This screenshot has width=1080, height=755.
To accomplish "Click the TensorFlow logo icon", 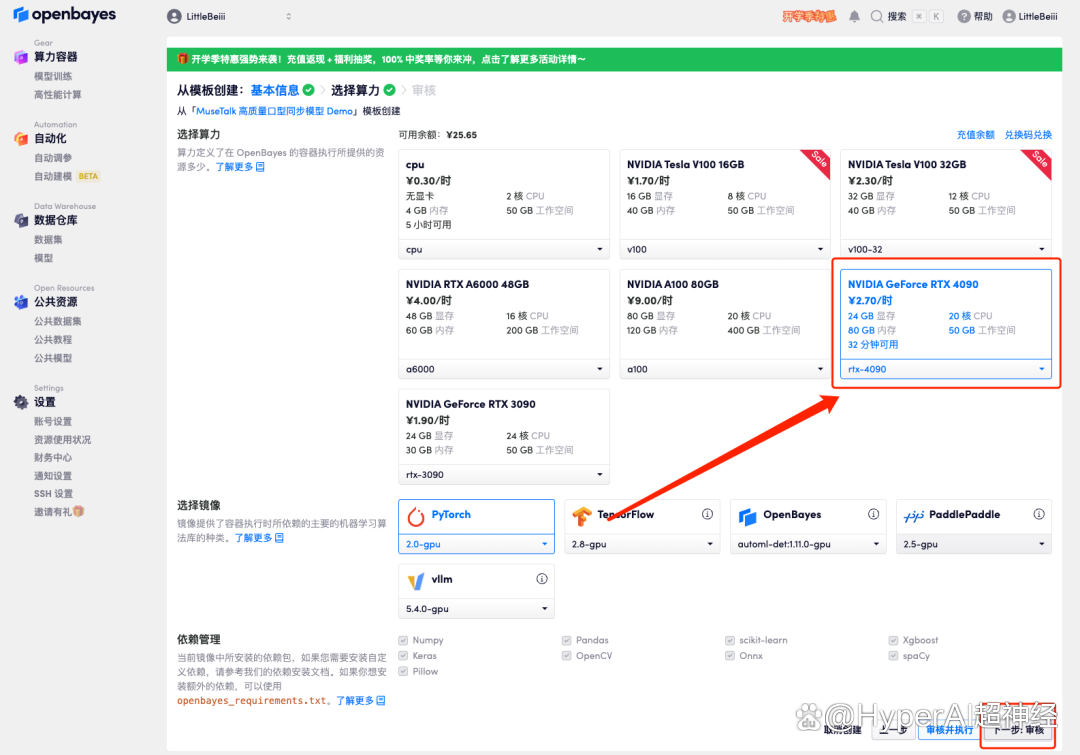I will pos(582,516).
